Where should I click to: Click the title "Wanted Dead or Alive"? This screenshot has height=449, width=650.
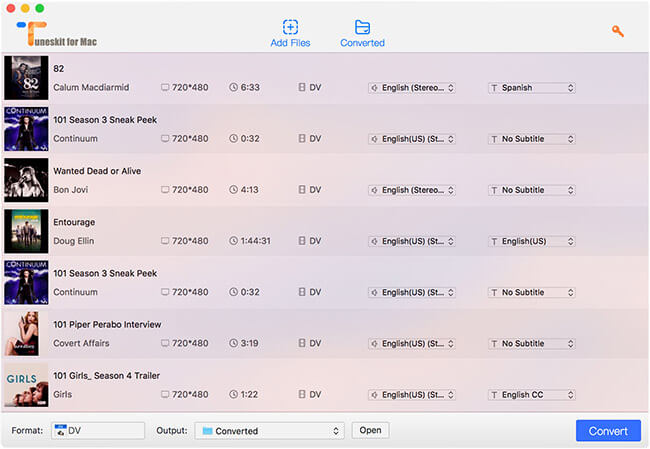click(97, 171)
